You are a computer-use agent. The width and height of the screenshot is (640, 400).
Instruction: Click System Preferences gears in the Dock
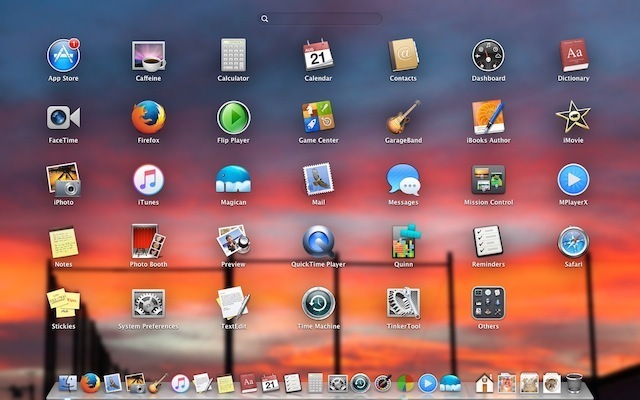pos(338,384)
